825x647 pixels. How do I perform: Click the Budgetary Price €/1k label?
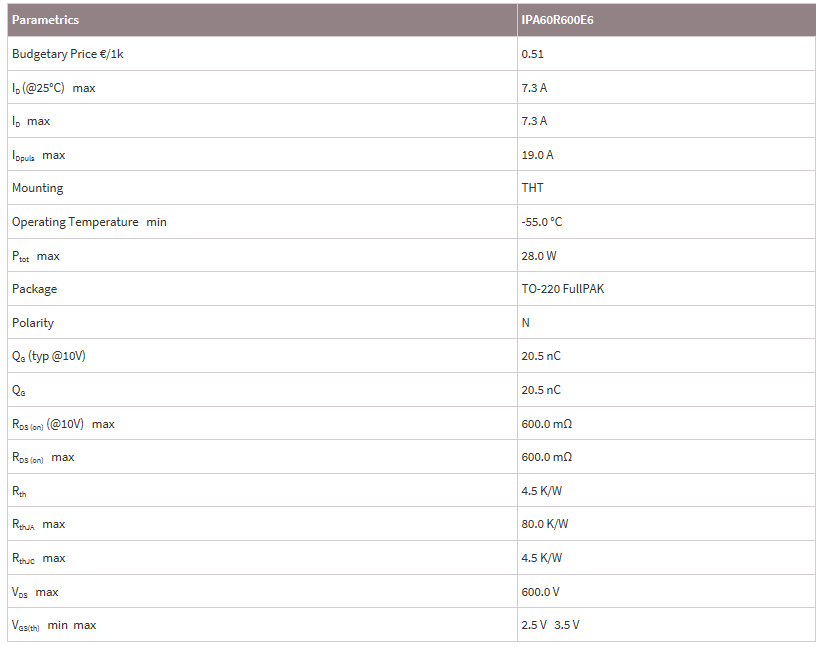68,54
